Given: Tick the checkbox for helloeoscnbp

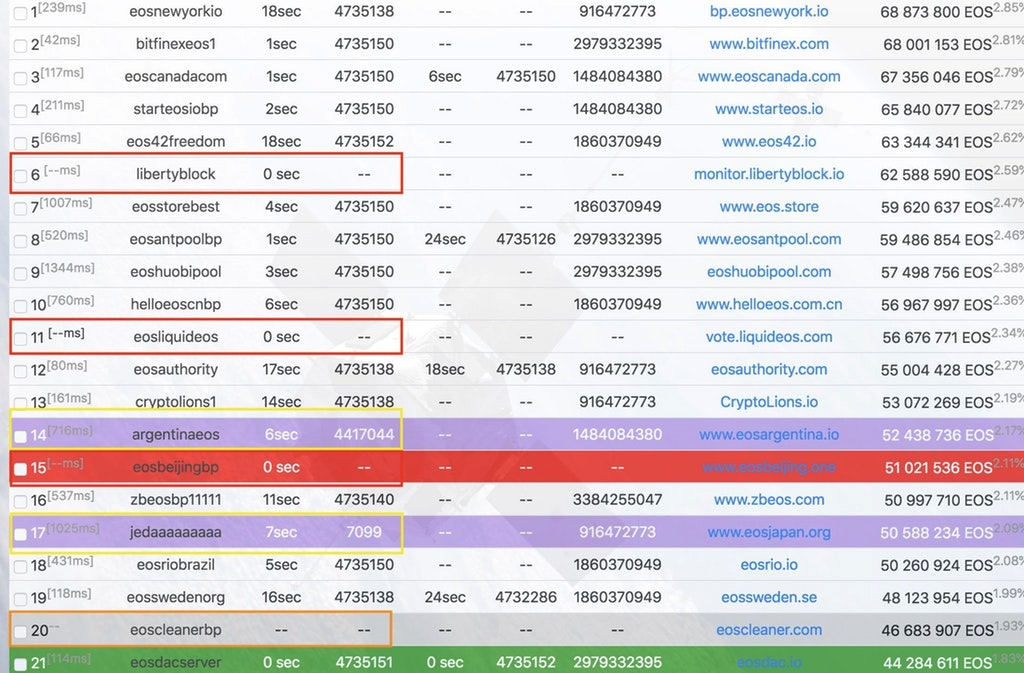Looking at the screenshot, I should [x=20, y=305].
